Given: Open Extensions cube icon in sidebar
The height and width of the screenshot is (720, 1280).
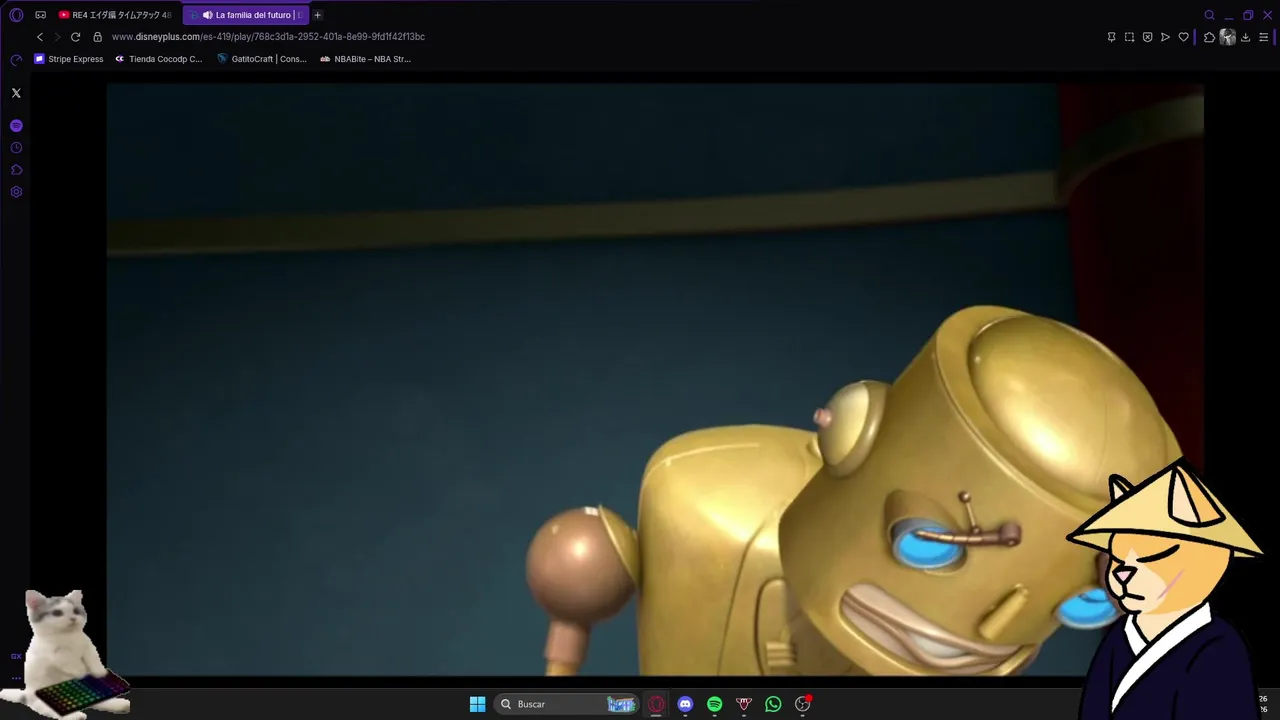Looking at the screenshot, I should (16, 170).
